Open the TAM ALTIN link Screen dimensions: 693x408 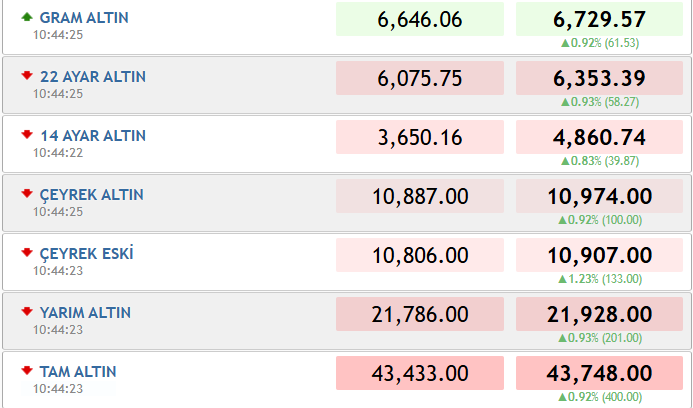[x=78, y=372]
